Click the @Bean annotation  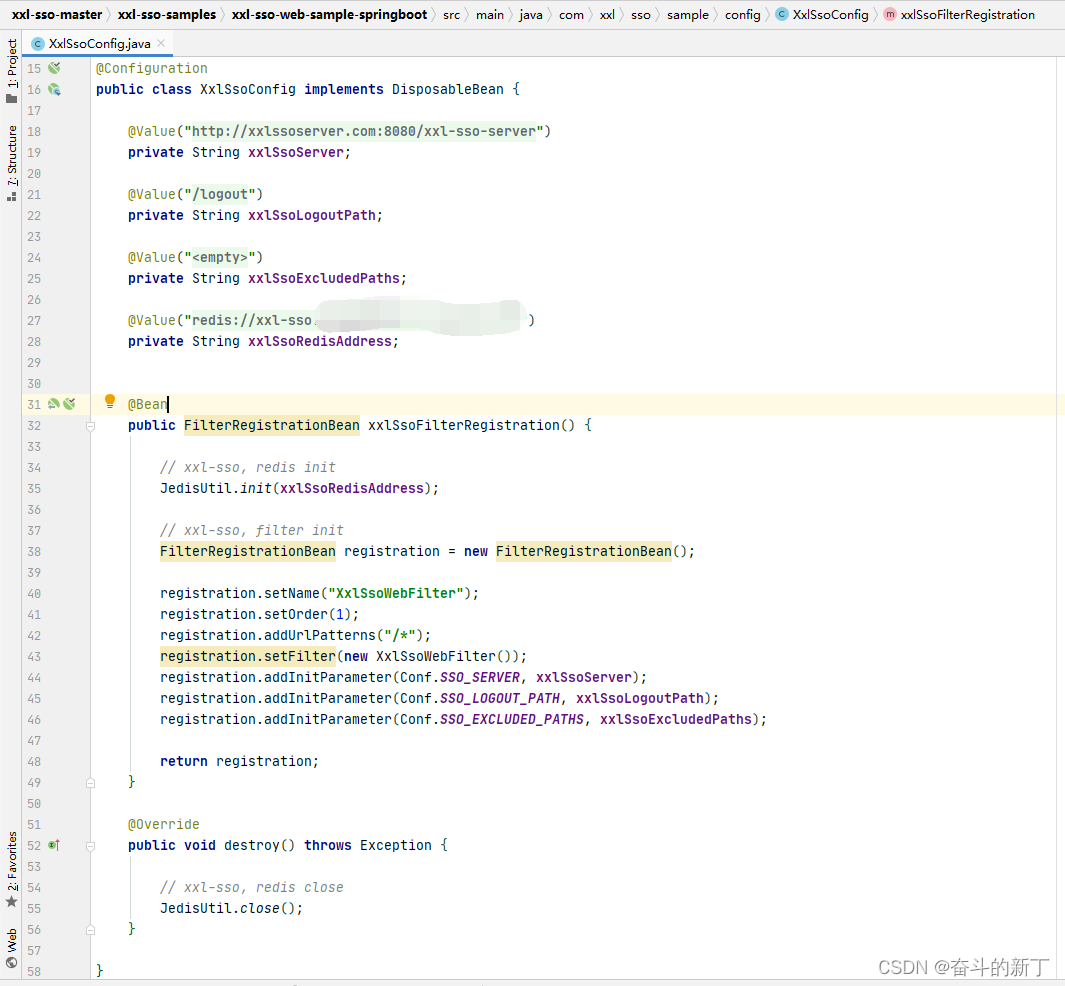147,404
